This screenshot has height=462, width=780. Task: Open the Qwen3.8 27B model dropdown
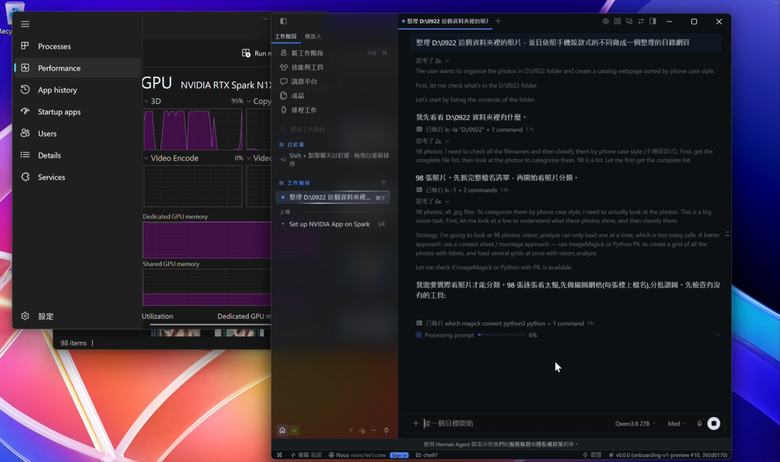pos(635,424)
